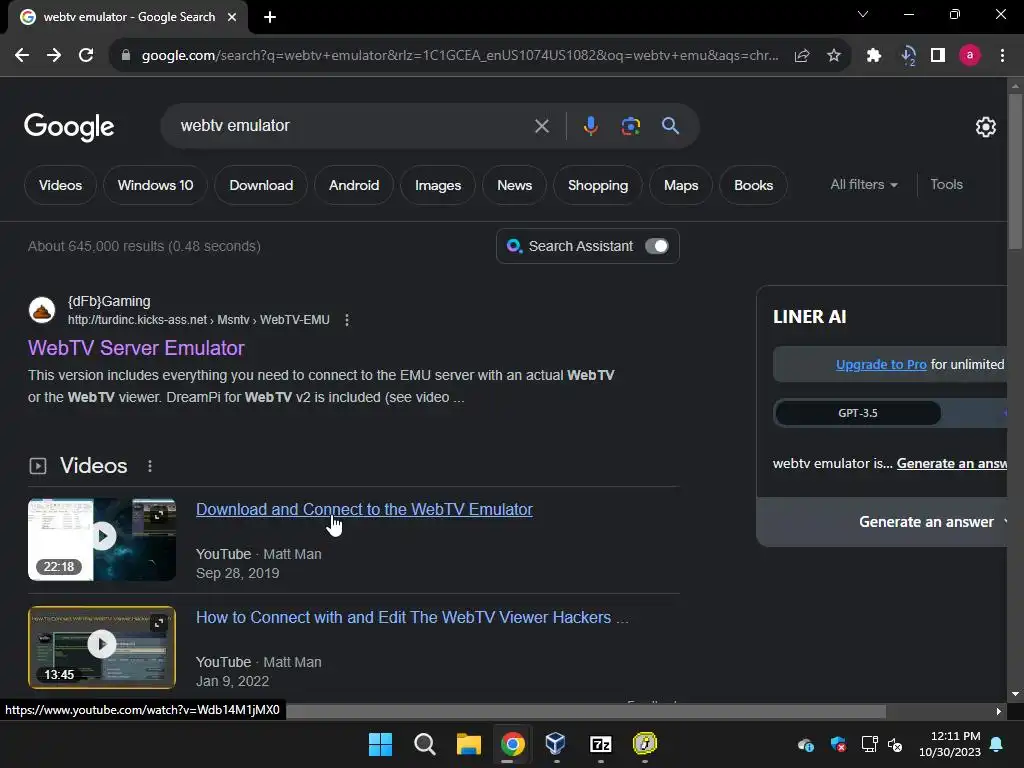
Task: Open Videos section more options
Action: coord(150,466)
